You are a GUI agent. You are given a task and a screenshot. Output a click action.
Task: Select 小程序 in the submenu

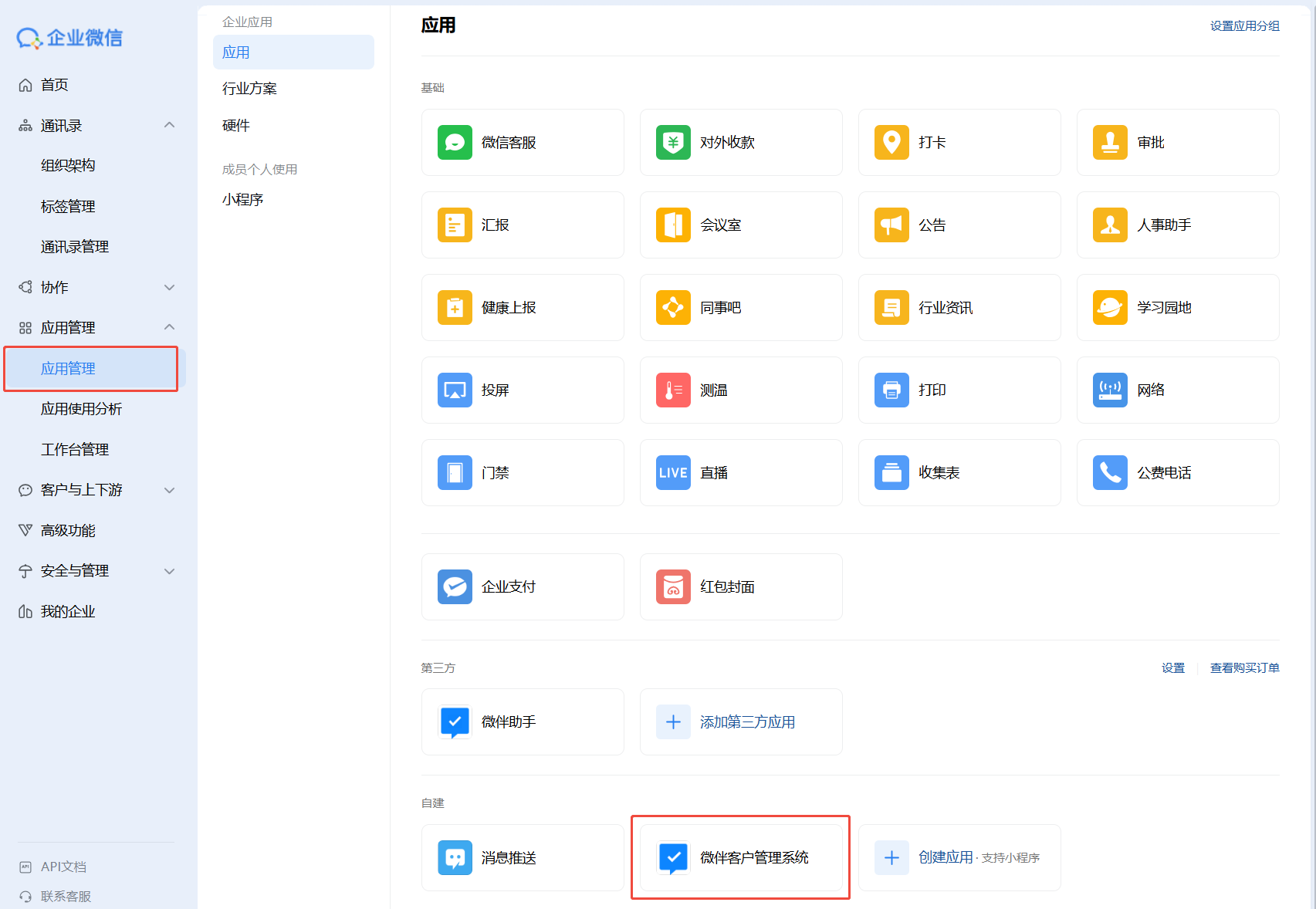(242, 200)
